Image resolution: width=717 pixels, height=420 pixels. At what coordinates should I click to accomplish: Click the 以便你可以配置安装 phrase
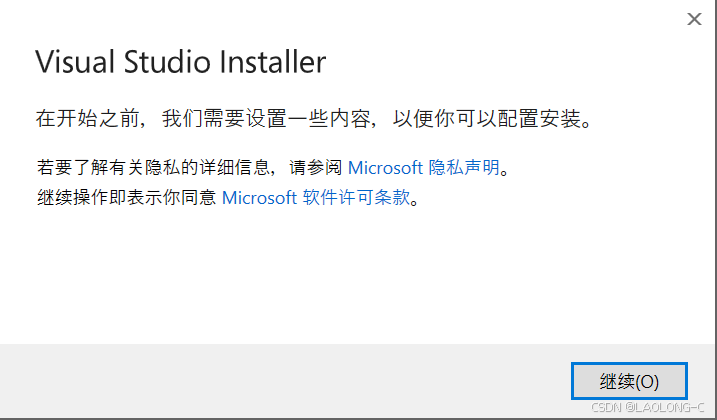coord(487,118)
